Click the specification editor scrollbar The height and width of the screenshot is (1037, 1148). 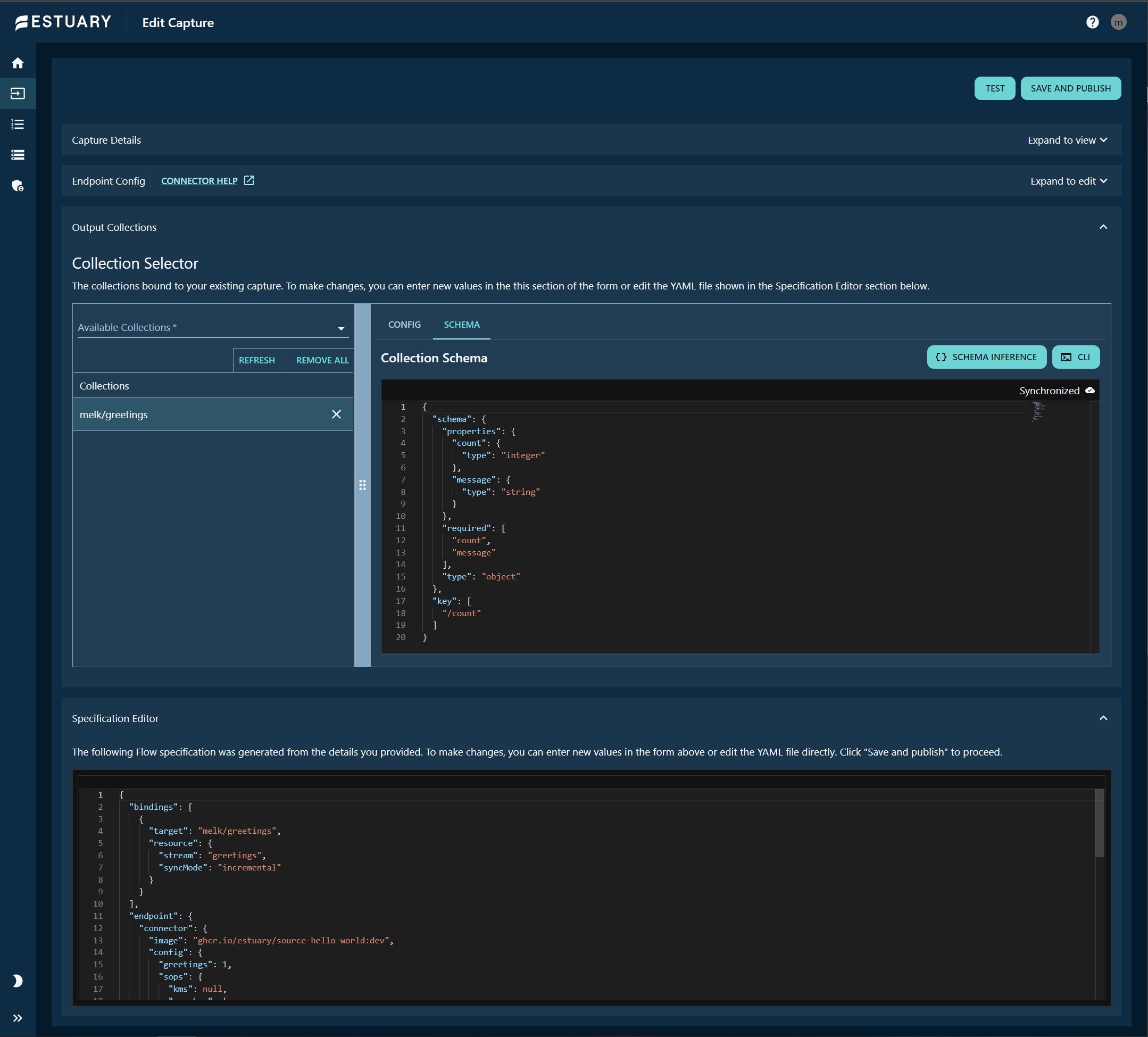pyautogui.click(x=1099, y=823)
